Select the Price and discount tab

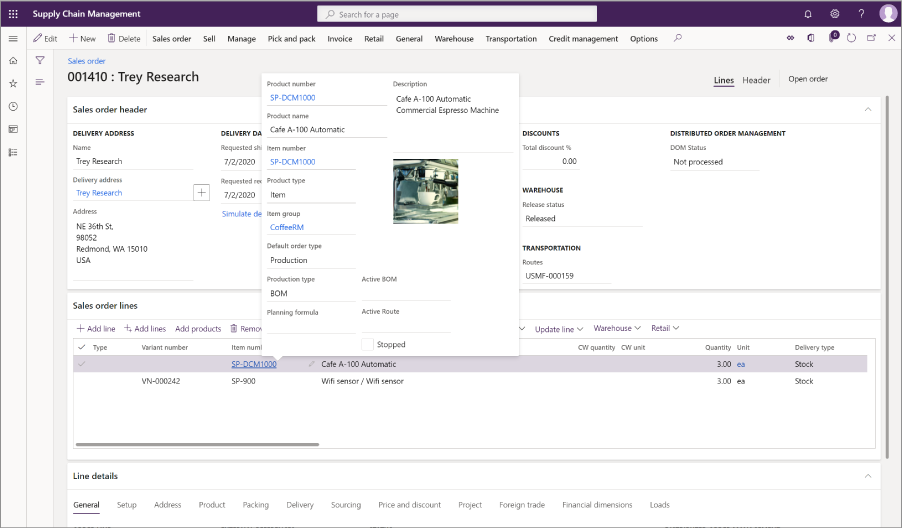[x=410, y=504]
